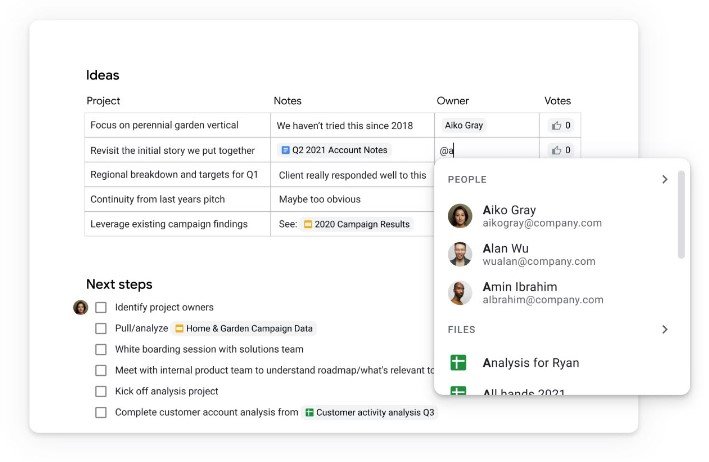This screenshot has height=462, width=709.
Task: Open Q2 2021 Account Notes doc chip
Action: pyautogui.click(x=334, y=150)
